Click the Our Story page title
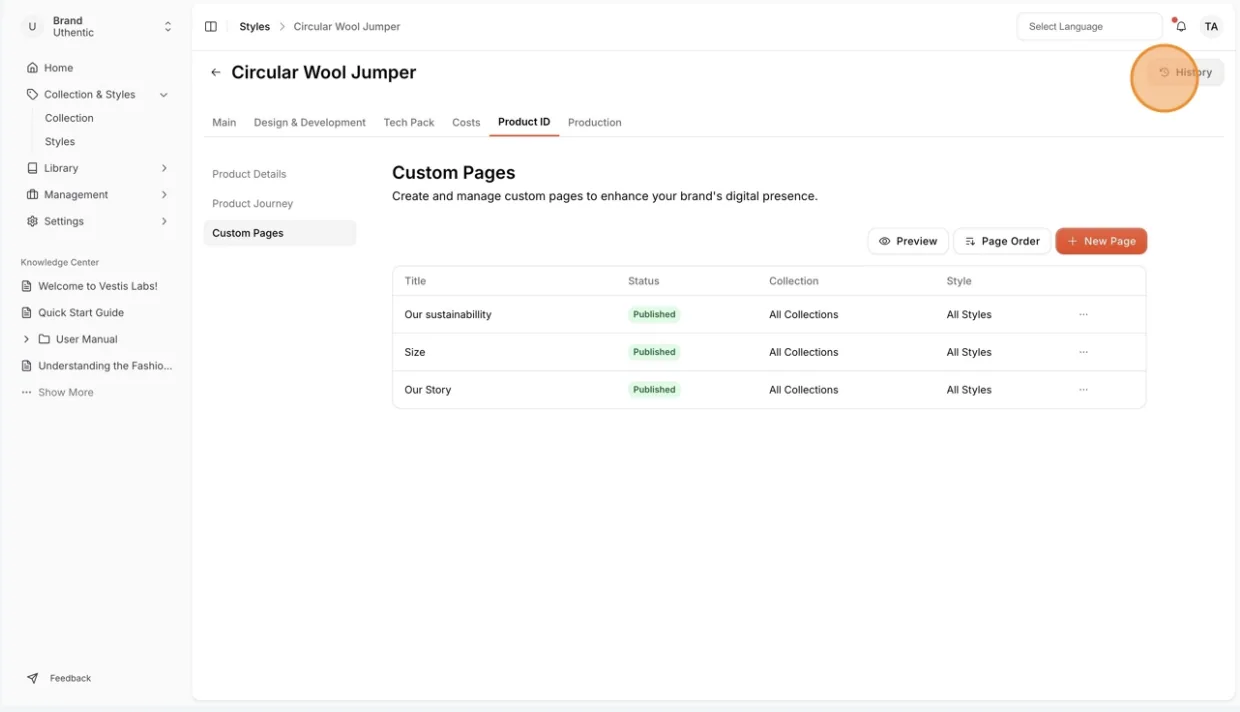This screenshot has height=712, width=1240. click(x=428, y=390)
